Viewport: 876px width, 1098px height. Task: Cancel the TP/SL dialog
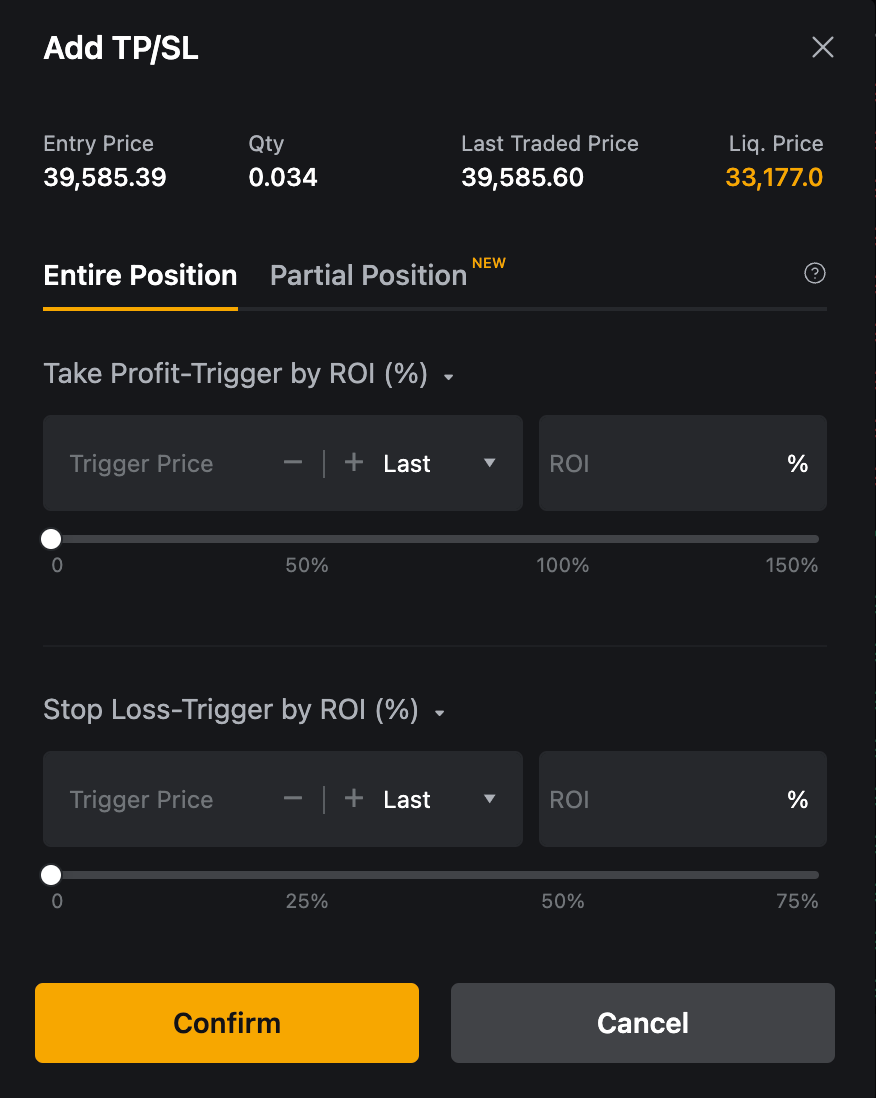point(643,1023)
